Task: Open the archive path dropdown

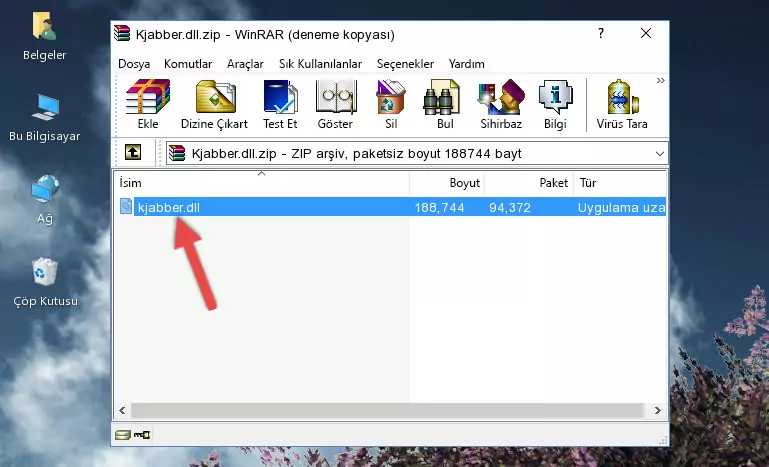Action: 660,154
